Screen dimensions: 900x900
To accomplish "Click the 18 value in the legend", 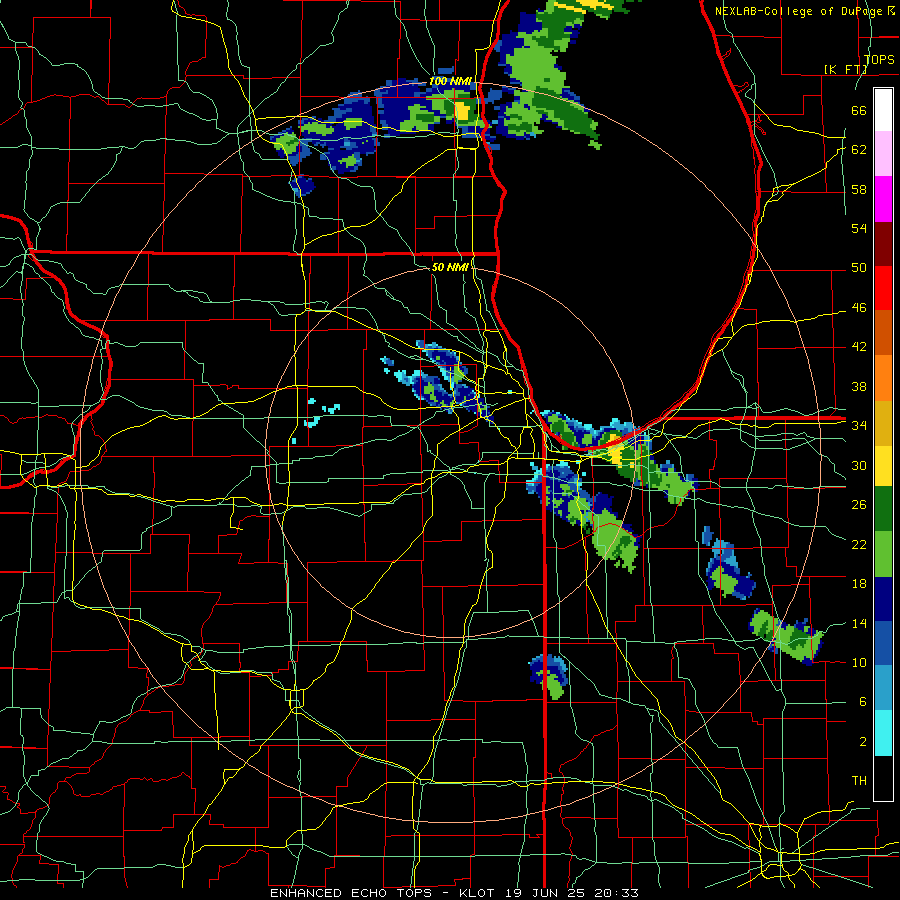I will [x=859, y=584].
